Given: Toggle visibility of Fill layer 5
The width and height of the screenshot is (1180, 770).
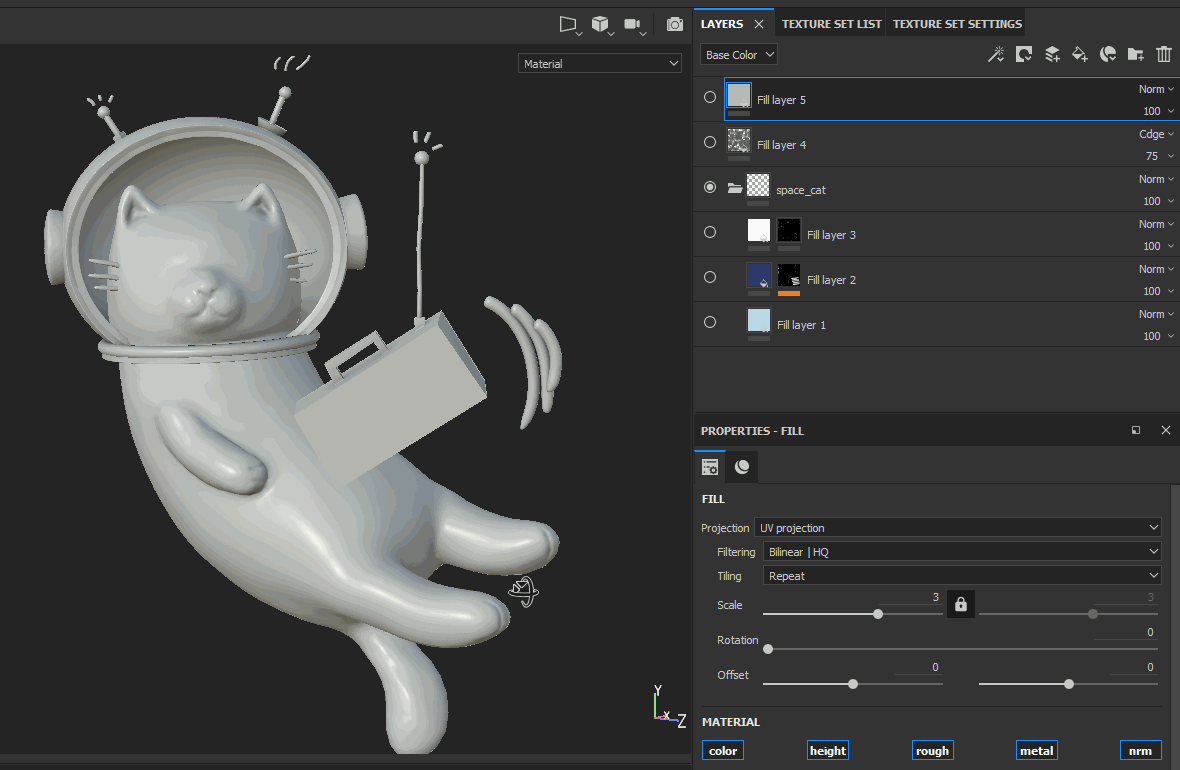Looking at the screenshot, I should 710,97.
